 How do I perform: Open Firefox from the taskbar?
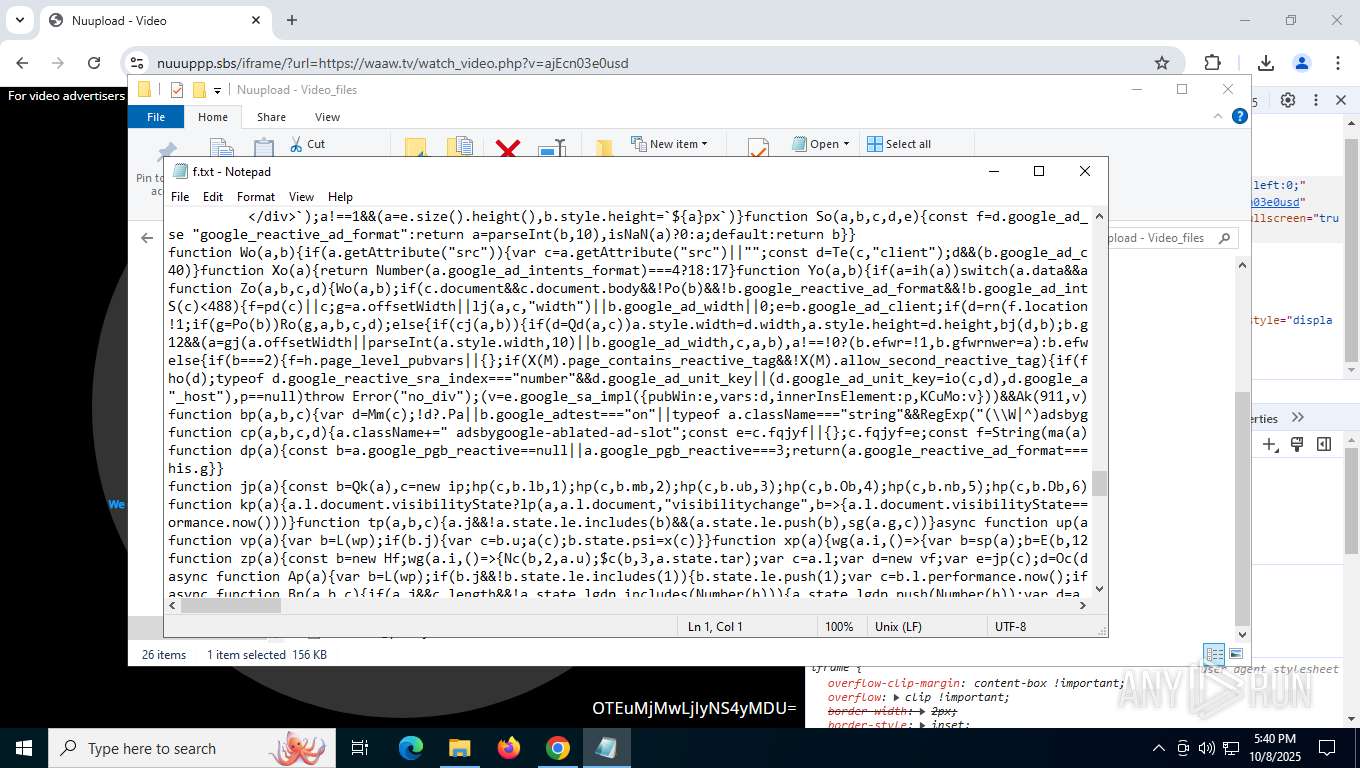(x=509, y=748)
